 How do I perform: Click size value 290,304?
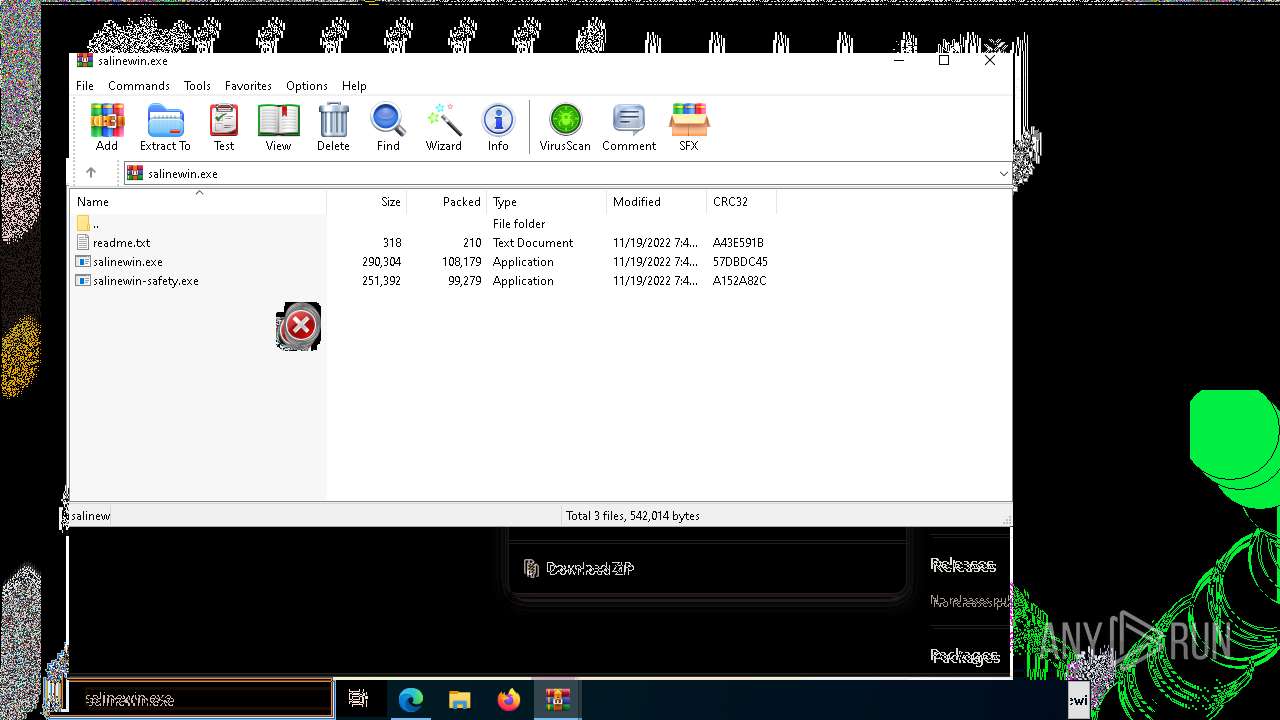[381, 262]
